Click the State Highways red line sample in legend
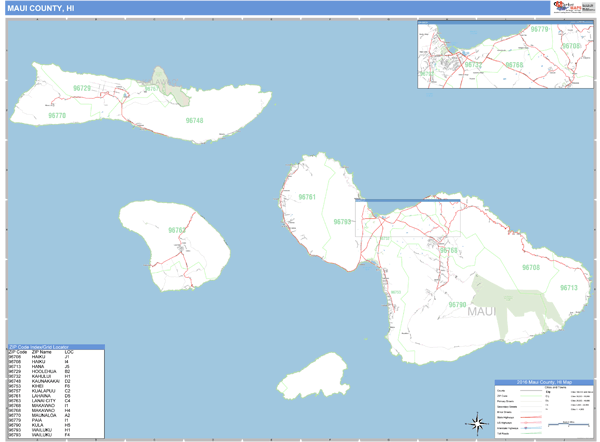Viewport: 600px width, 442px height. click(531, 417)
